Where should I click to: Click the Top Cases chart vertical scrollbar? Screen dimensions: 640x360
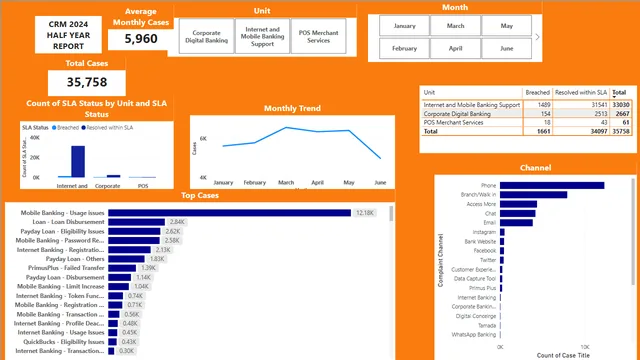pos(391,214)
